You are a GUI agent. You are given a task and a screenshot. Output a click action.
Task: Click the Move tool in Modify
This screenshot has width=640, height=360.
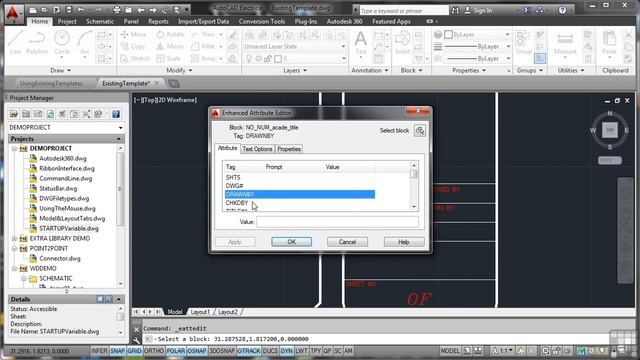coord(133,35)
